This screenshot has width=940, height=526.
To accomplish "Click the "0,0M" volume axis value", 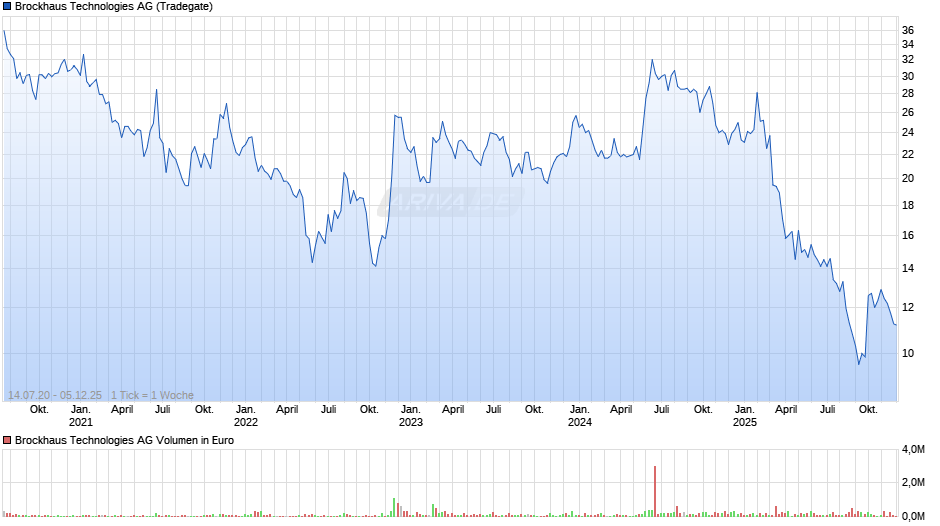I will click(x=914, y=516).
